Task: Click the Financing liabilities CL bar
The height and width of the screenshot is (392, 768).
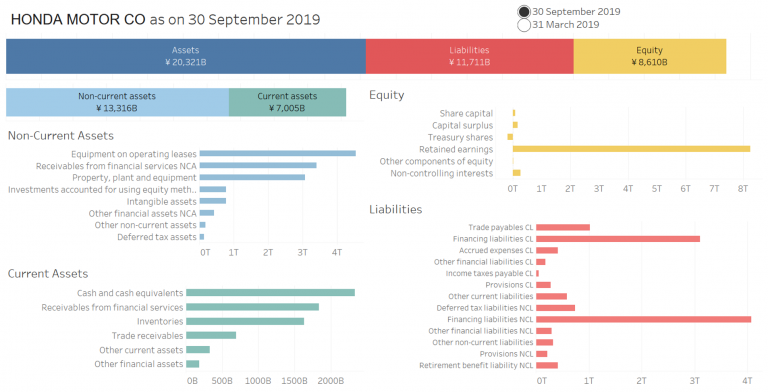Action: (618, 239)
